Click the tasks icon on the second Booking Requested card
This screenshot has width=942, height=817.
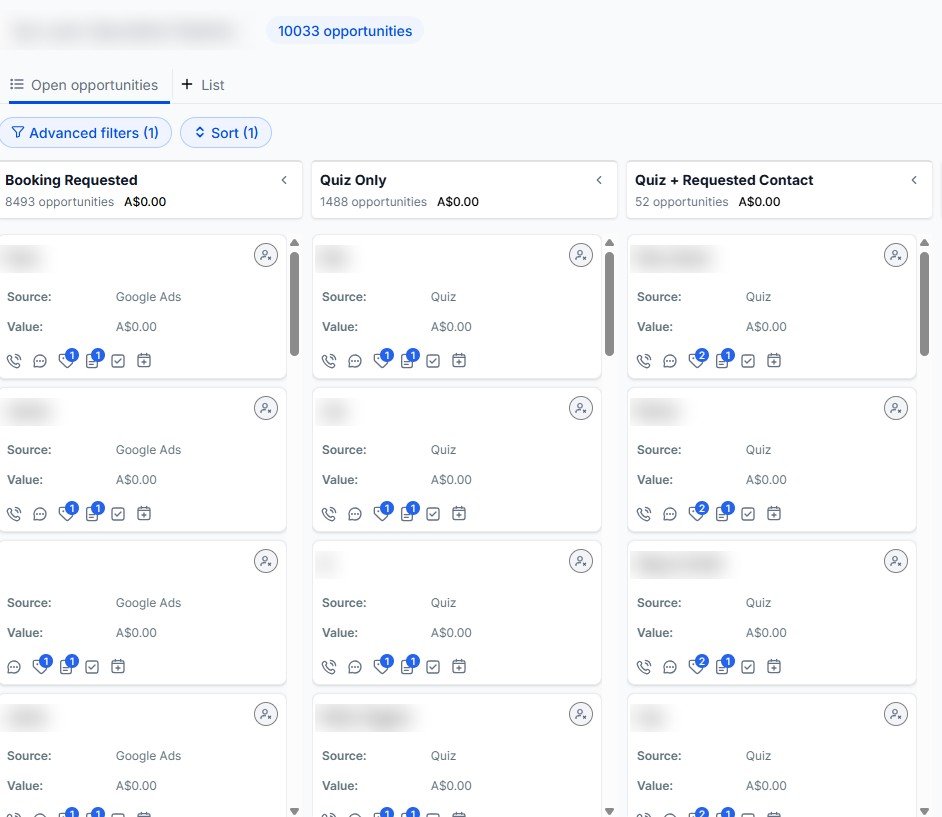pyautogui.click(x=118, y=514)
